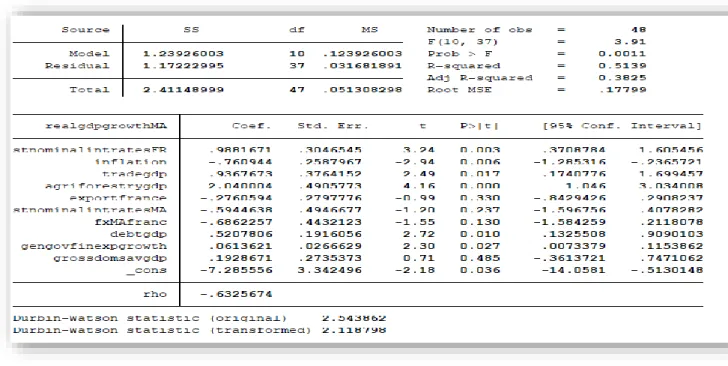This screenshot has height=366, width=728.
Task: Select the Adj R-squared value 0.3825
Action: pos(622,78)
